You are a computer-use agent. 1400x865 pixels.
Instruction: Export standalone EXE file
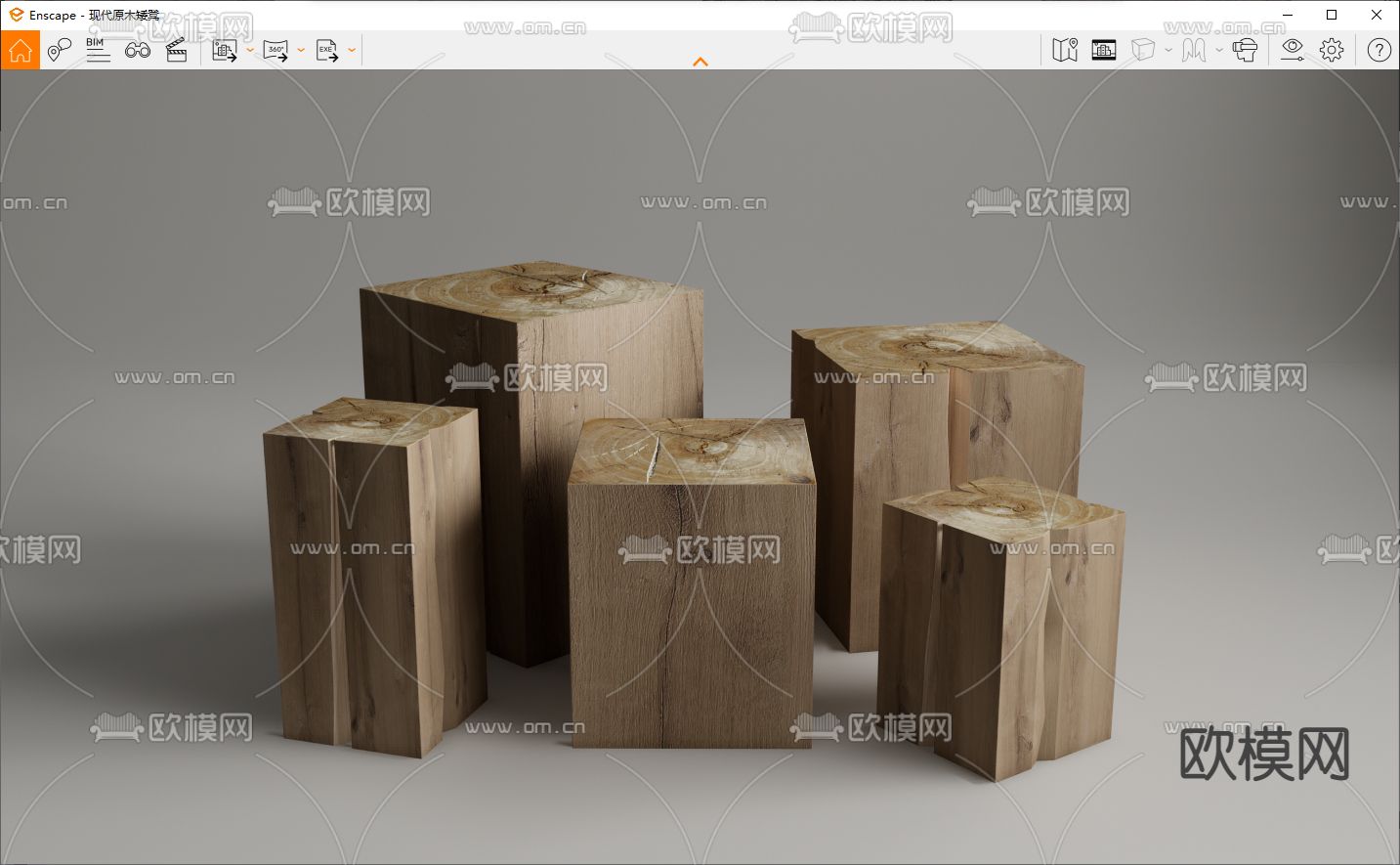[x=327, y=50]
